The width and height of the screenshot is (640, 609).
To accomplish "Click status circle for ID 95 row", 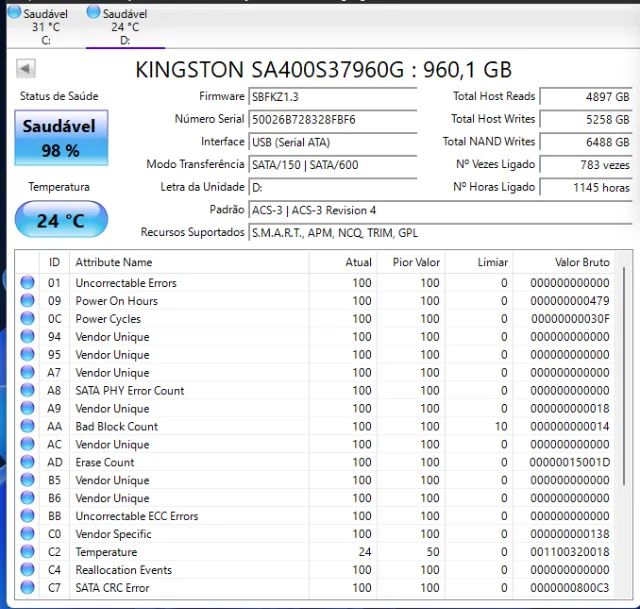I will click(27, 354).
